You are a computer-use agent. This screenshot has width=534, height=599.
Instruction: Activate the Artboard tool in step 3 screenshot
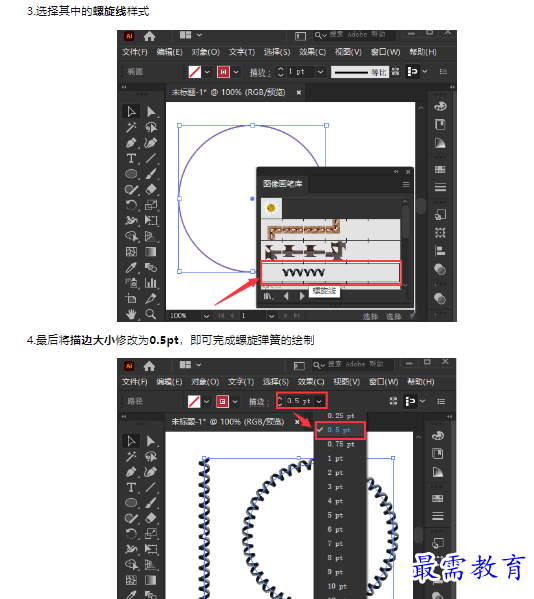[x=131, y=299]
